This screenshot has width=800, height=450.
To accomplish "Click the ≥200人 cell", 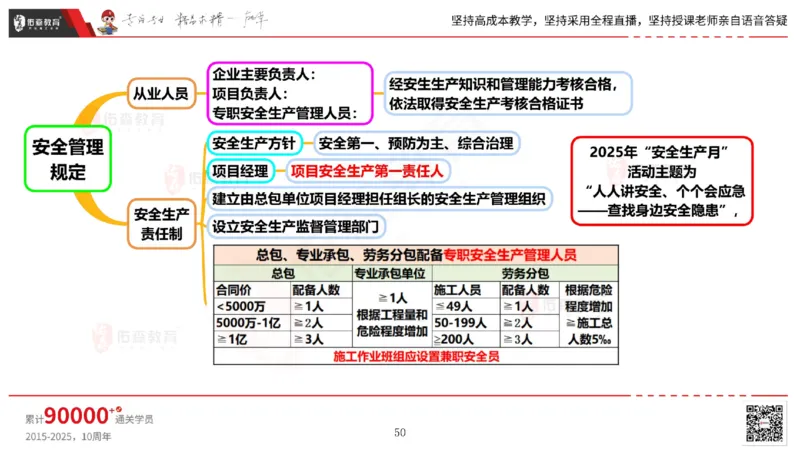I will 465,339.
